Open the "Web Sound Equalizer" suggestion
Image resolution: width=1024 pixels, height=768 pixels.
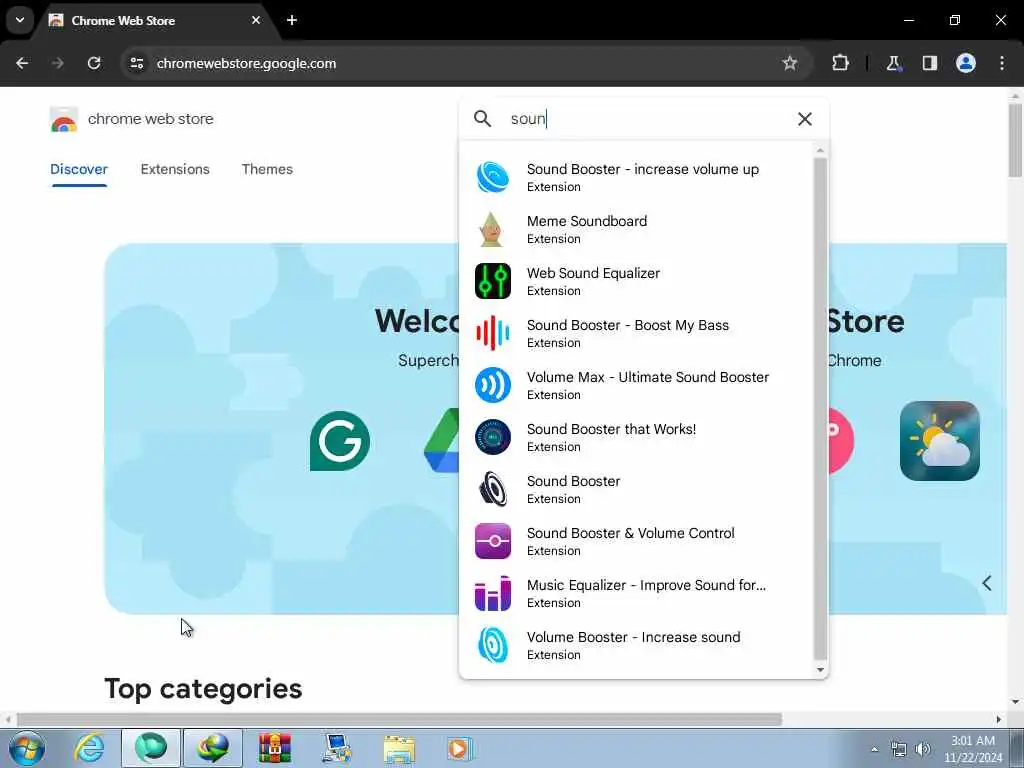tap(637, 281)
